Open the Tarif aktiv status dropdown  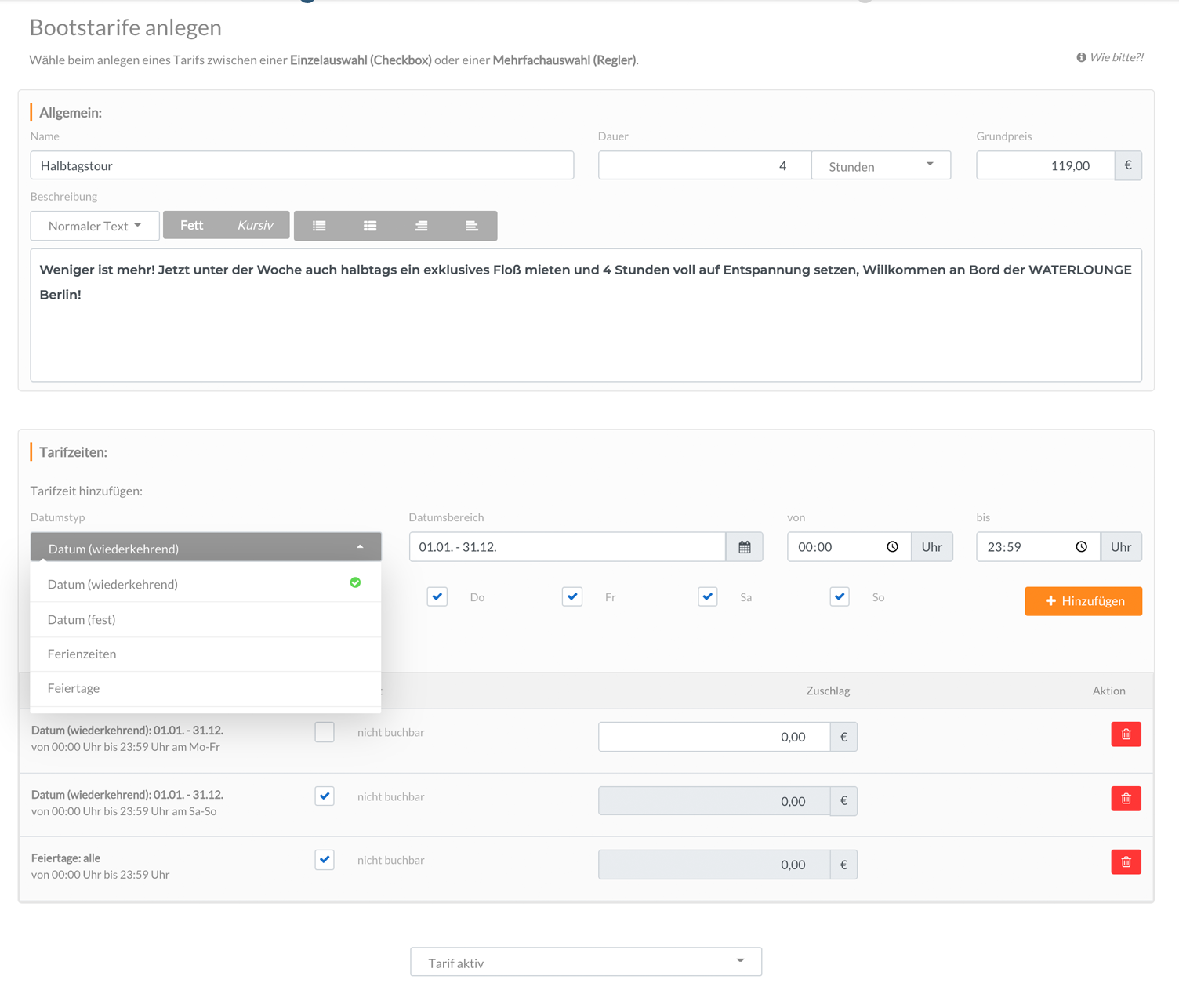[x=586, y=962]
